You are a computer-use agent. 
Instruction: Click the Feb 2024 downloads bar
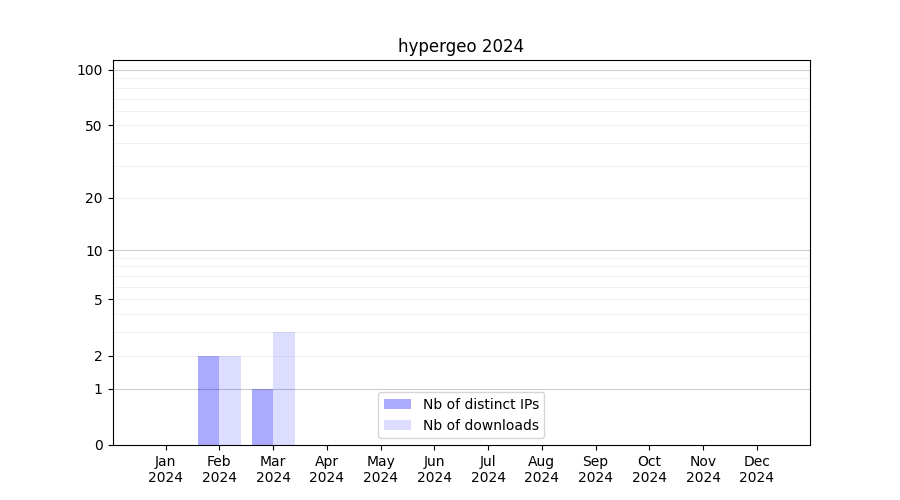coord(230,400)
